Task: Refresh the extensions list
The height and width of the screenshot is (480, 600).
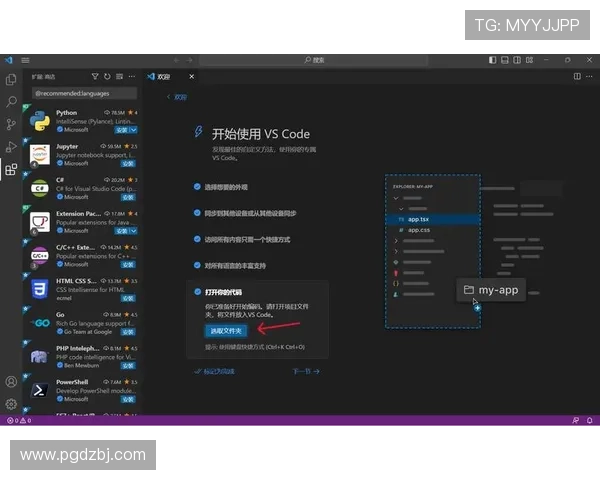Action: 107,77
